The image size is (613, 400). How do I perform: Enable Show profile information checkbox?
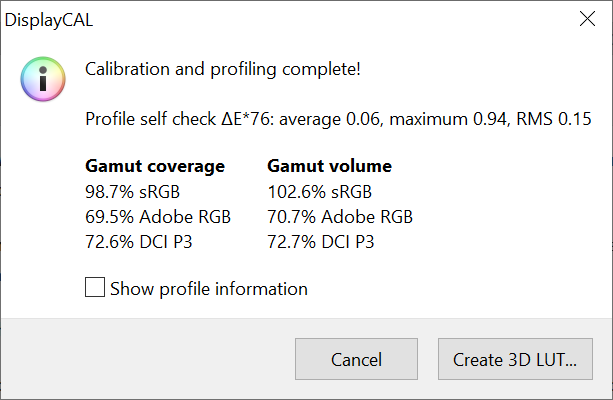pos(96,289)
